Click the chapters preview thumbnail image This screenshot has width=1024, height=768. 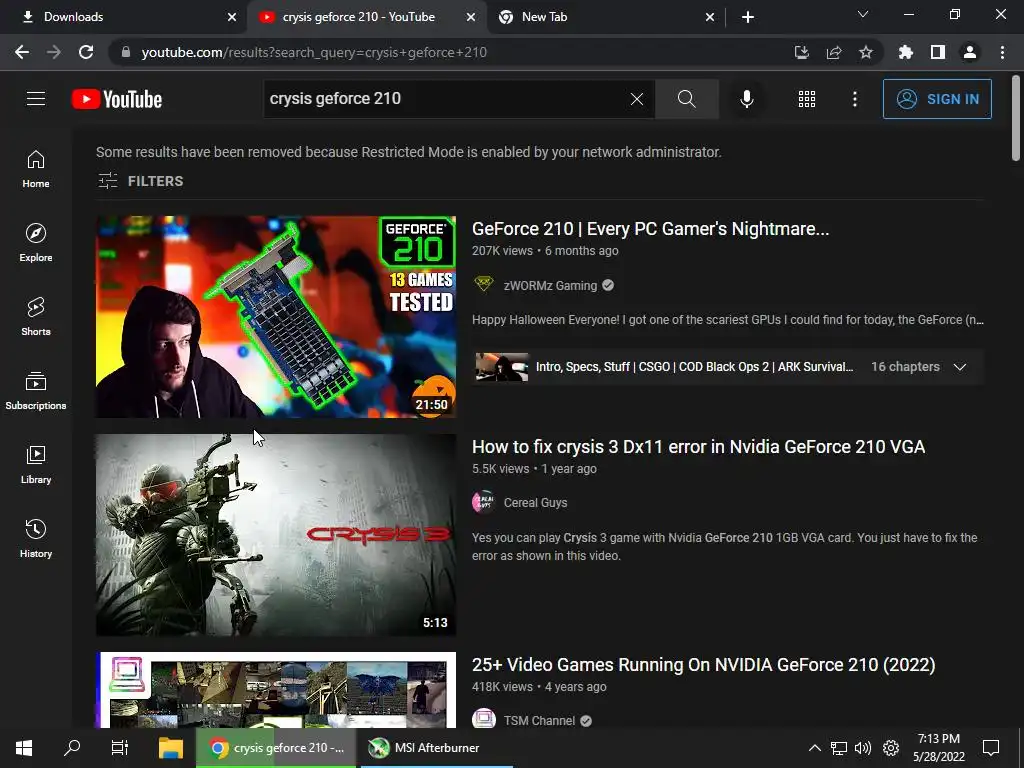(x=502, y=367)
